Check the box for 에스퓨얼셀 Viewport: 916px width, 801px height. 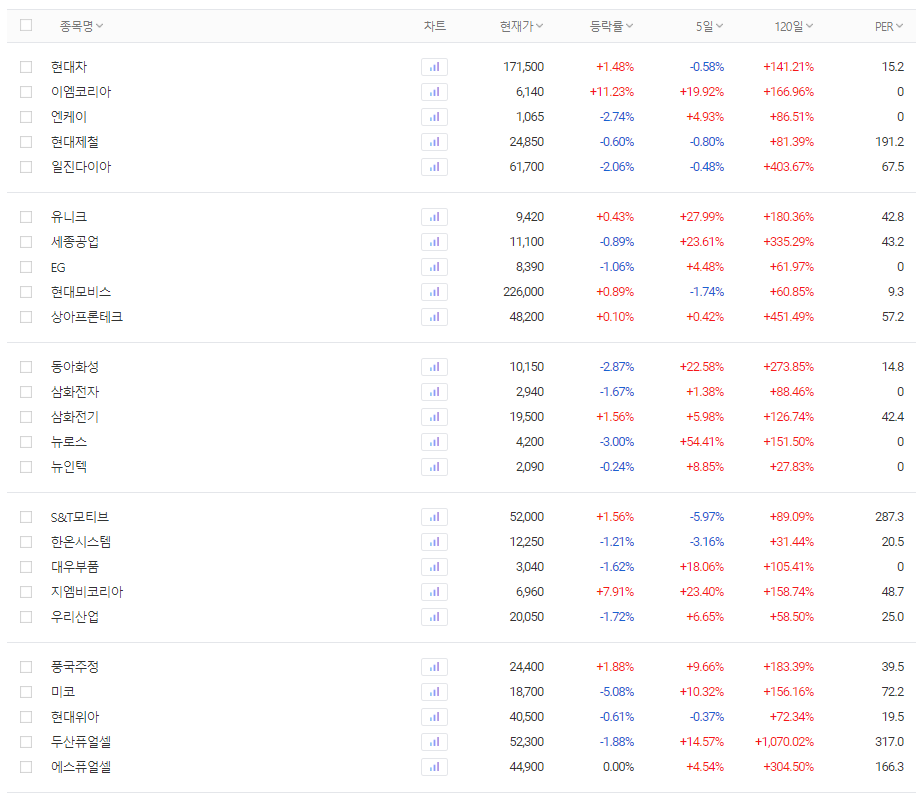pyautogui.click(x=26, y=767)
